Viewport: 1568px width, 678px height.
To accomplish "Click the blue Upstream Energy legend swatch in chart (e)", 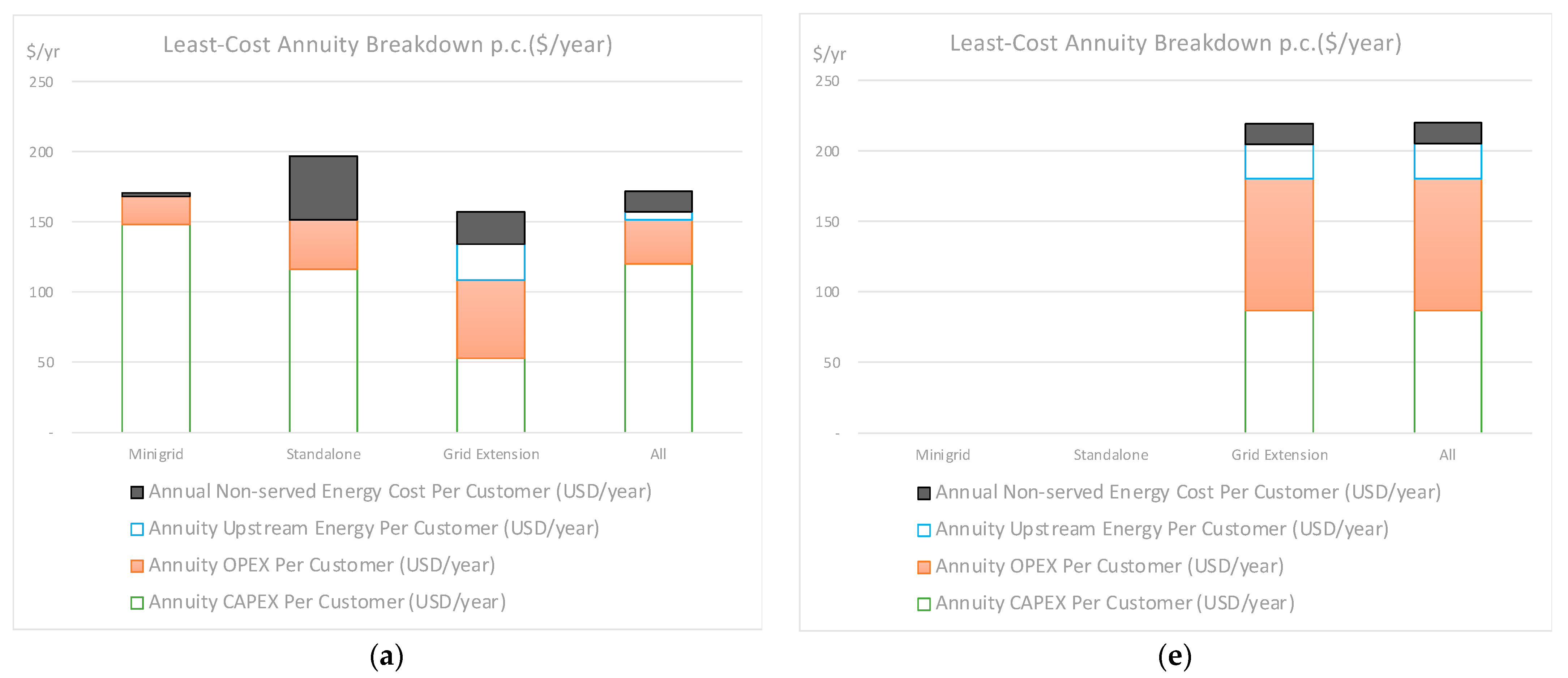I will click(x=924, y=530).
